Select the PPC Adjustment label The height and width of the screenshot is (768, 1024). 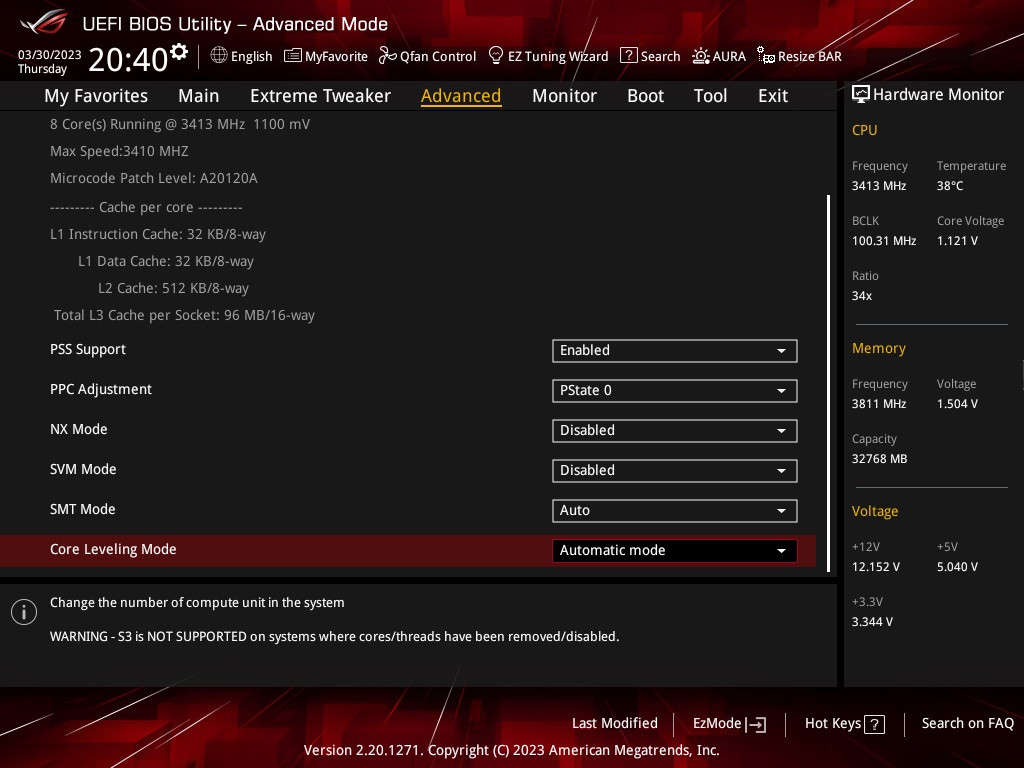point(101,390)
